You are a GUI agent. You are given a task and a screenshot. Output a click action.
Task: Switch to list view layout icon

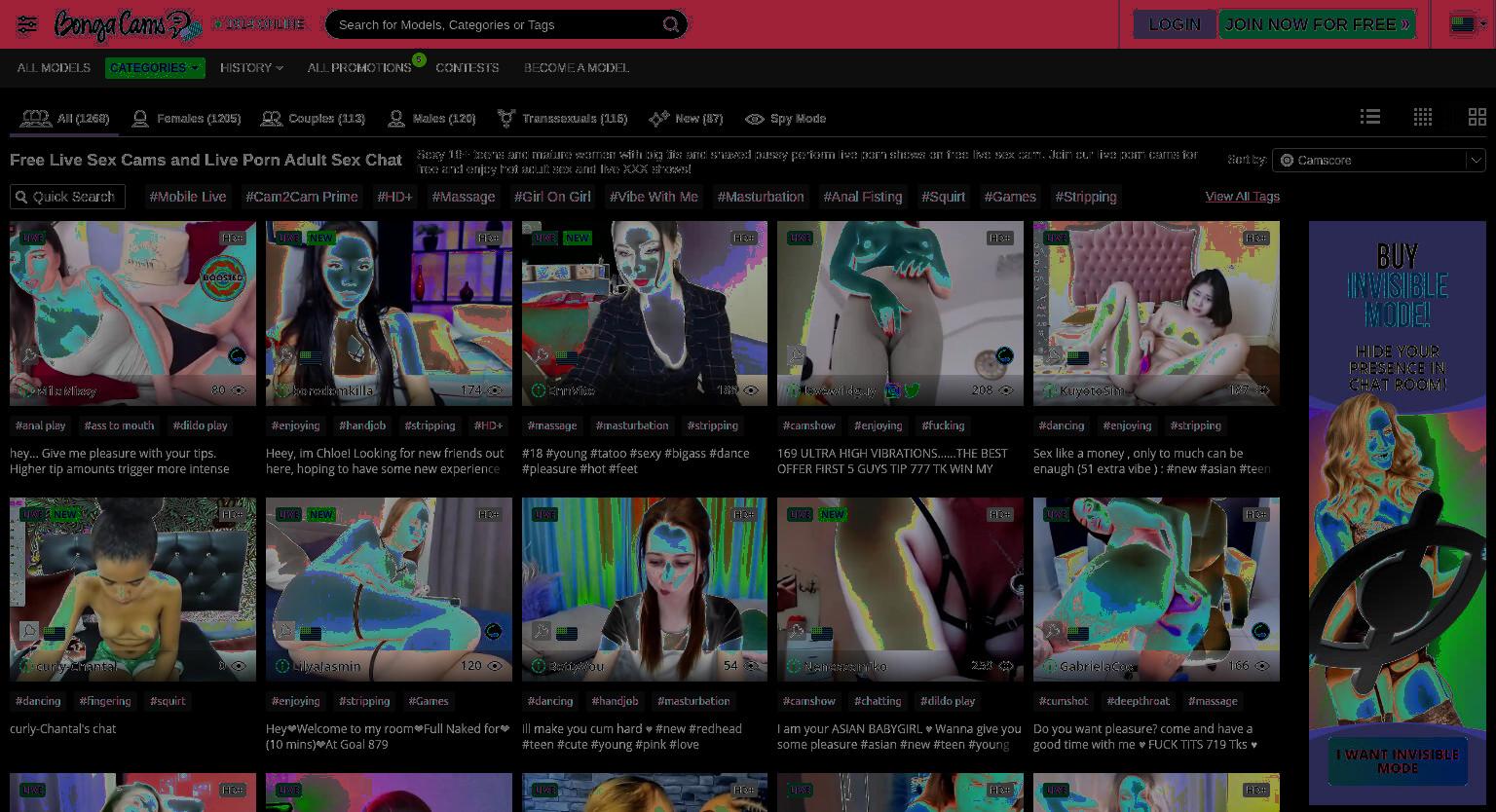(x=1370, y=117)
